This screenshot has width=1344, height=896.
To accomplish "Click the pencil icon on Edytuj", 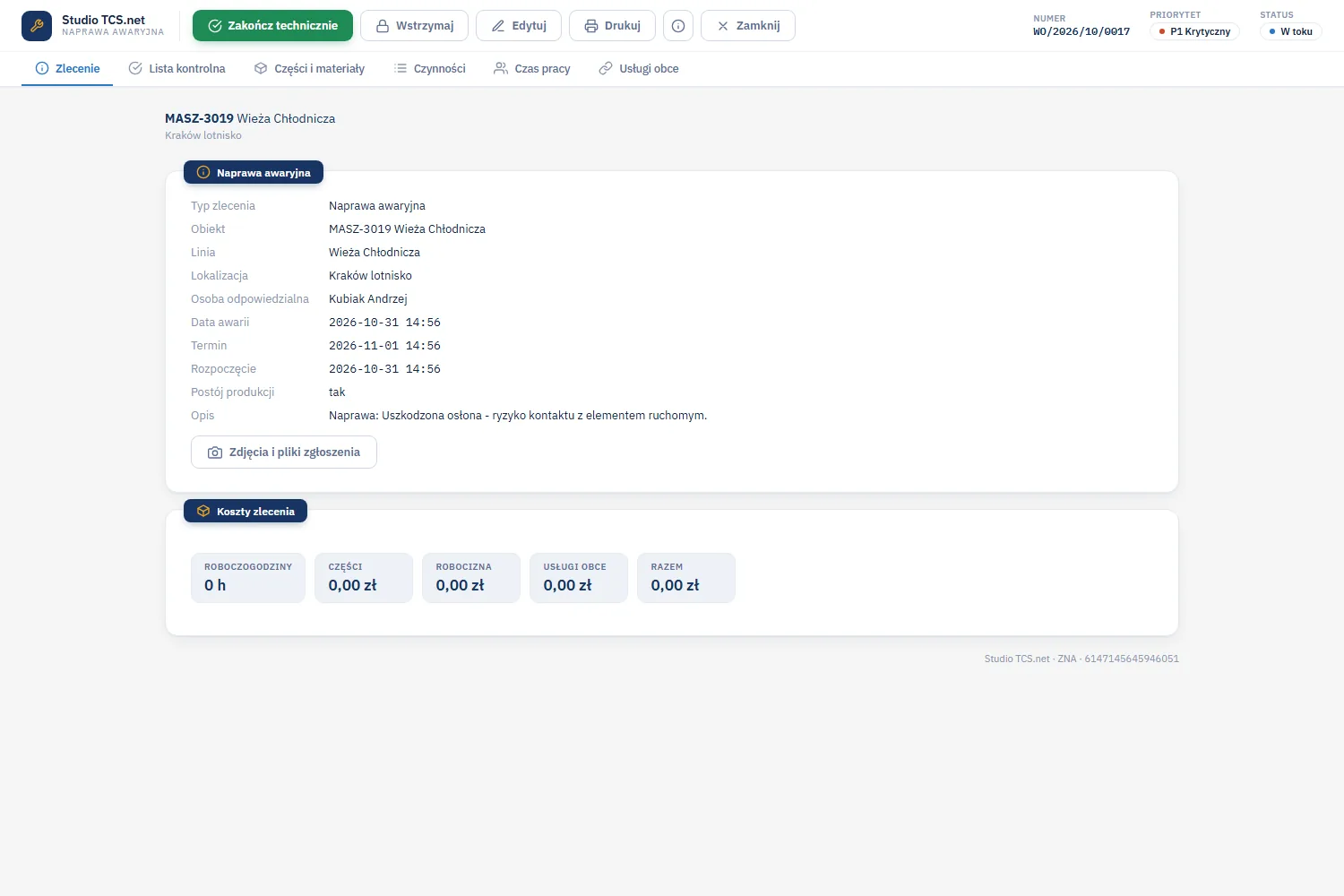I will click(498, 26).
